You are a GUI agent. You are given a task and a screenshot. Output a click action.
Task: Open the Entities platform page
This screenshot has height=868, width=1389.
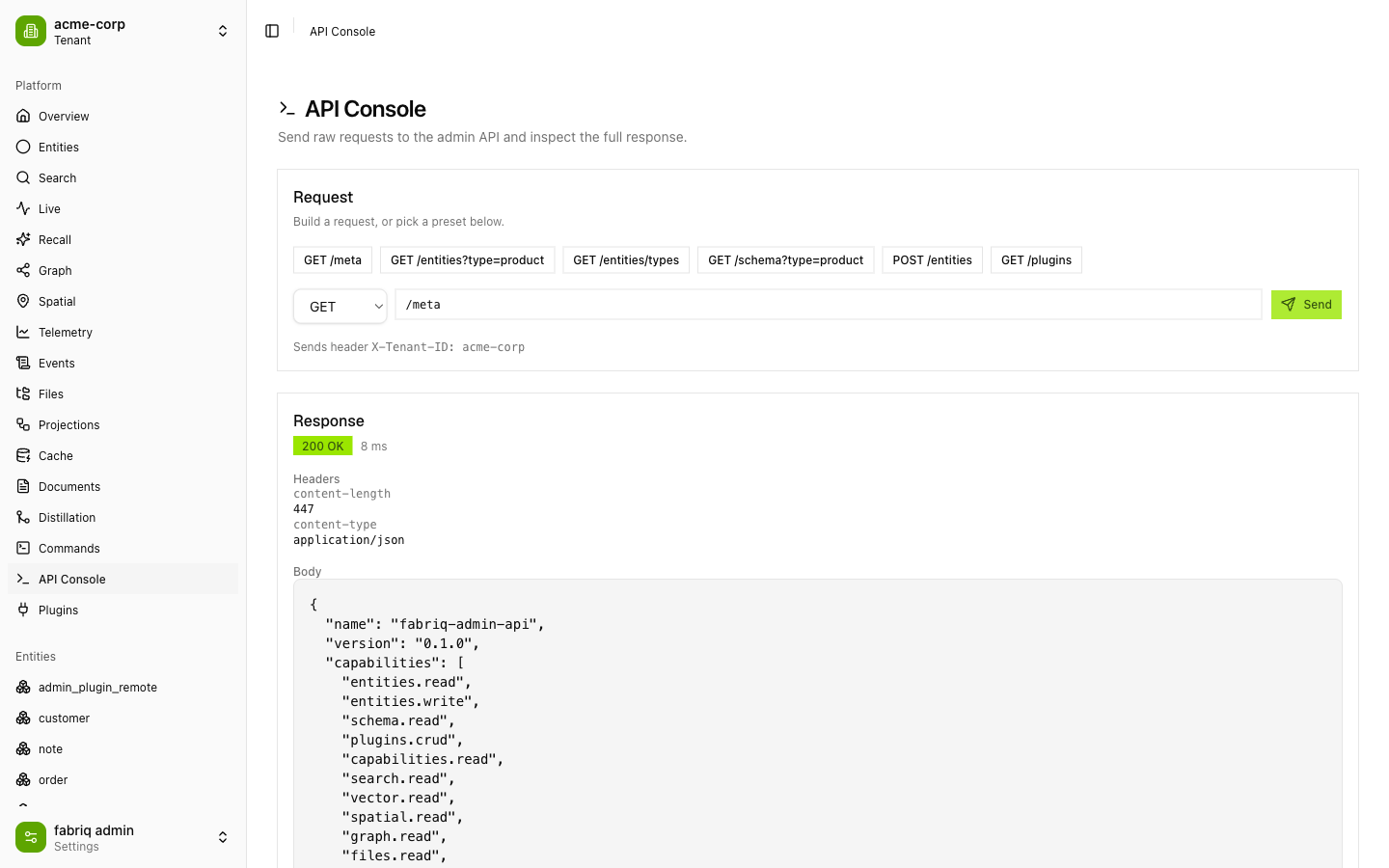tap(123, 147)
